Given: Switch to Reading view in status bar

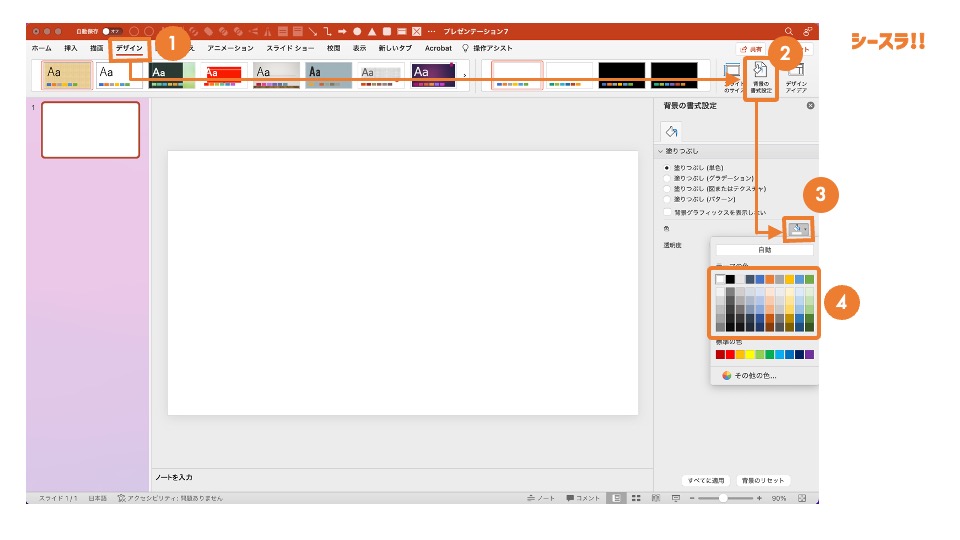Looking at the screenshot, I should (x=656, y=498).
